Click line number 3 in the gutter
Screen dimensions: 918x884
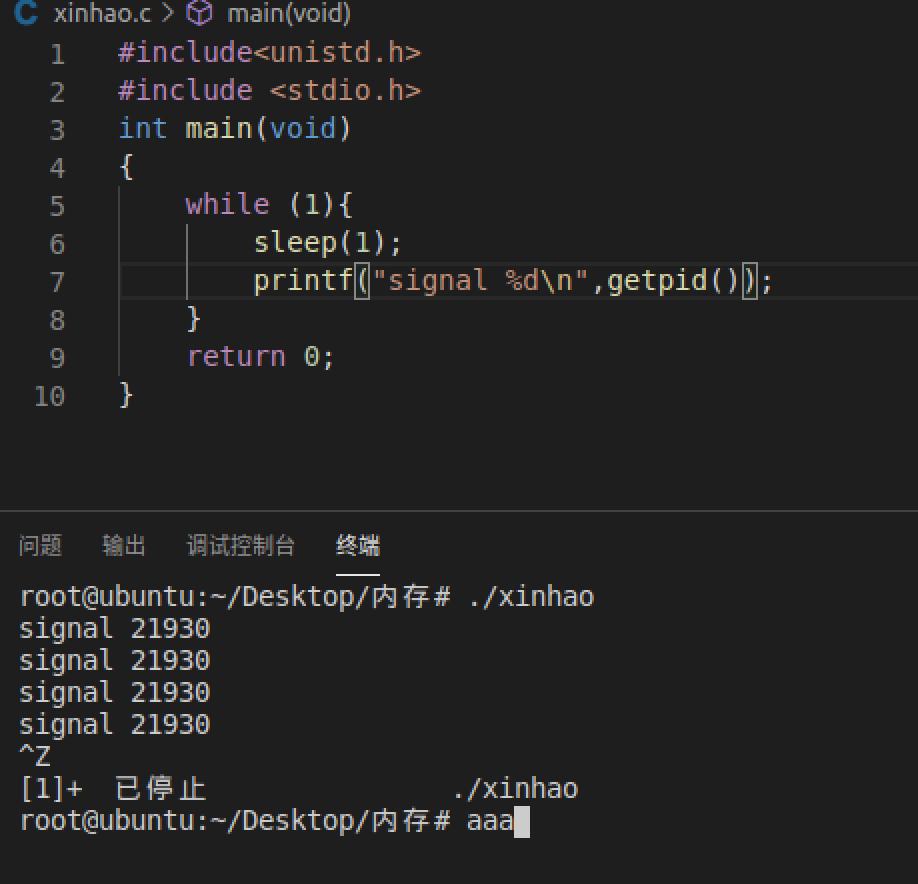[57, 130]
